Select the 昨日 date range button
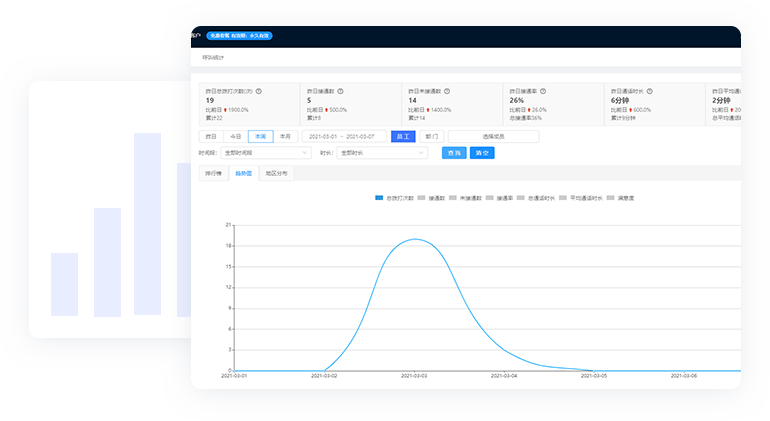The image size is (770, 421). [211, 136]
